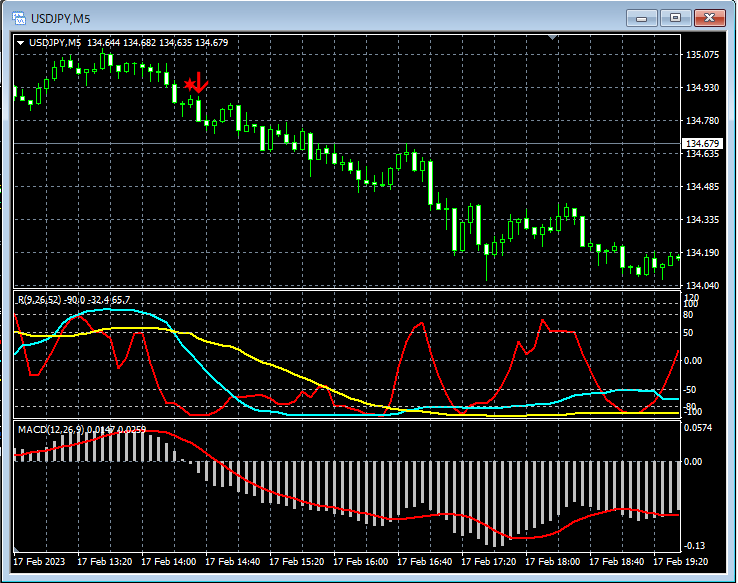Click the 135.075 price scale label
Screen dimensions: 738x583
(702, 55)
